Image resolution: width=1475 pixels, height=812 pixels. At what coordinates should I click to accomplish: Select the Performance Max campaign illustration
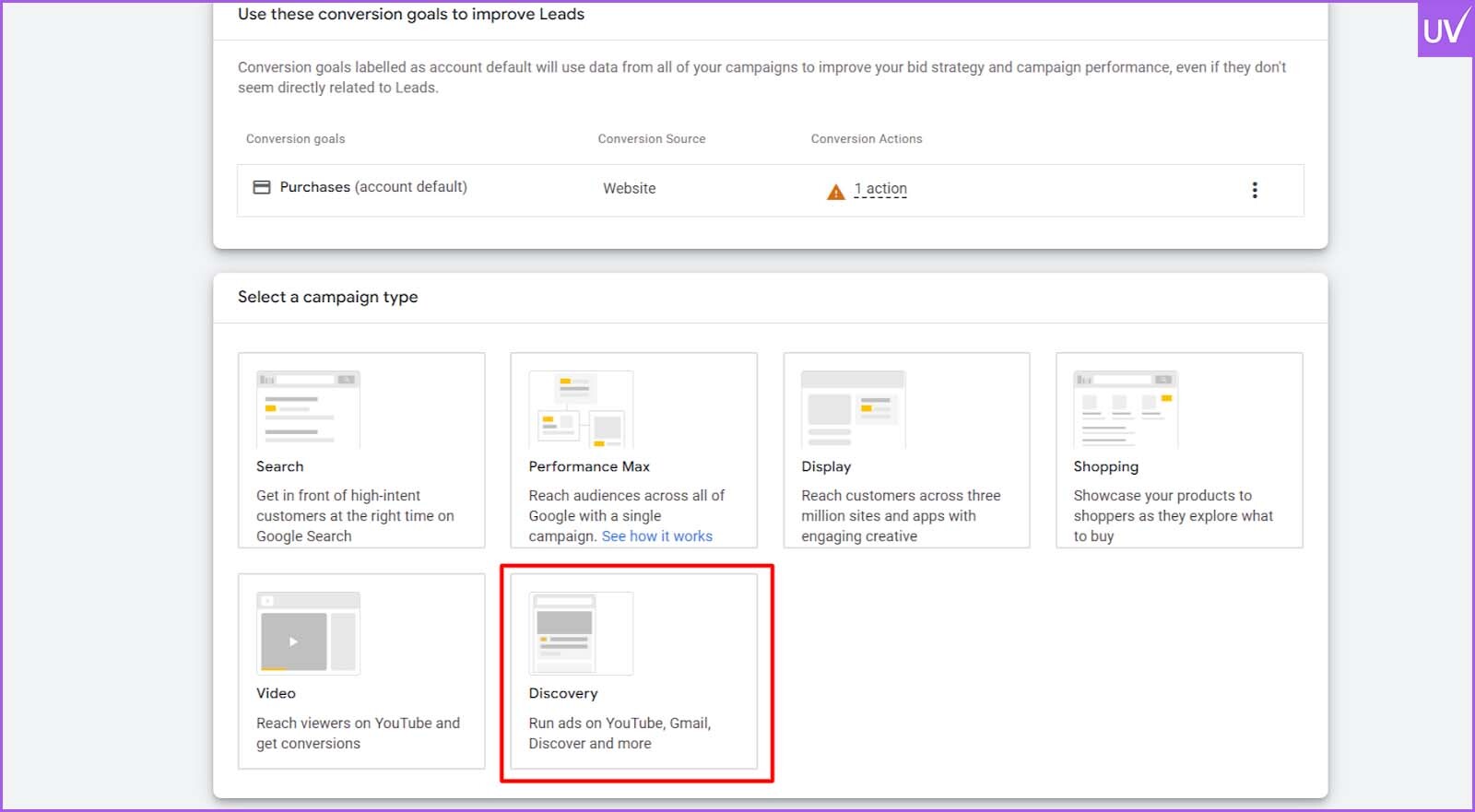pyautogui.click(x=581, y=409)
